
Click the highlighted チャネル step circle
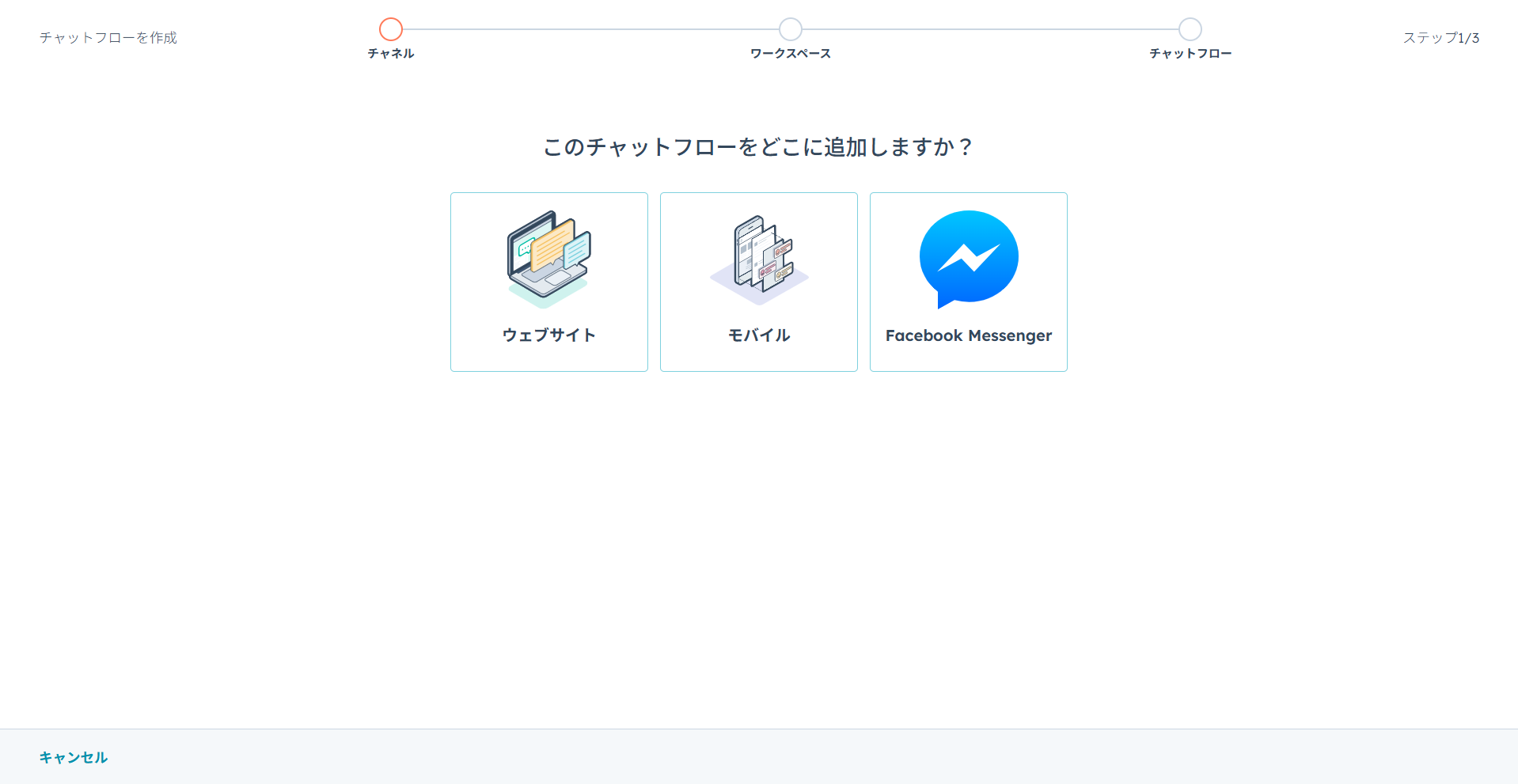click(x=391, y=29)
